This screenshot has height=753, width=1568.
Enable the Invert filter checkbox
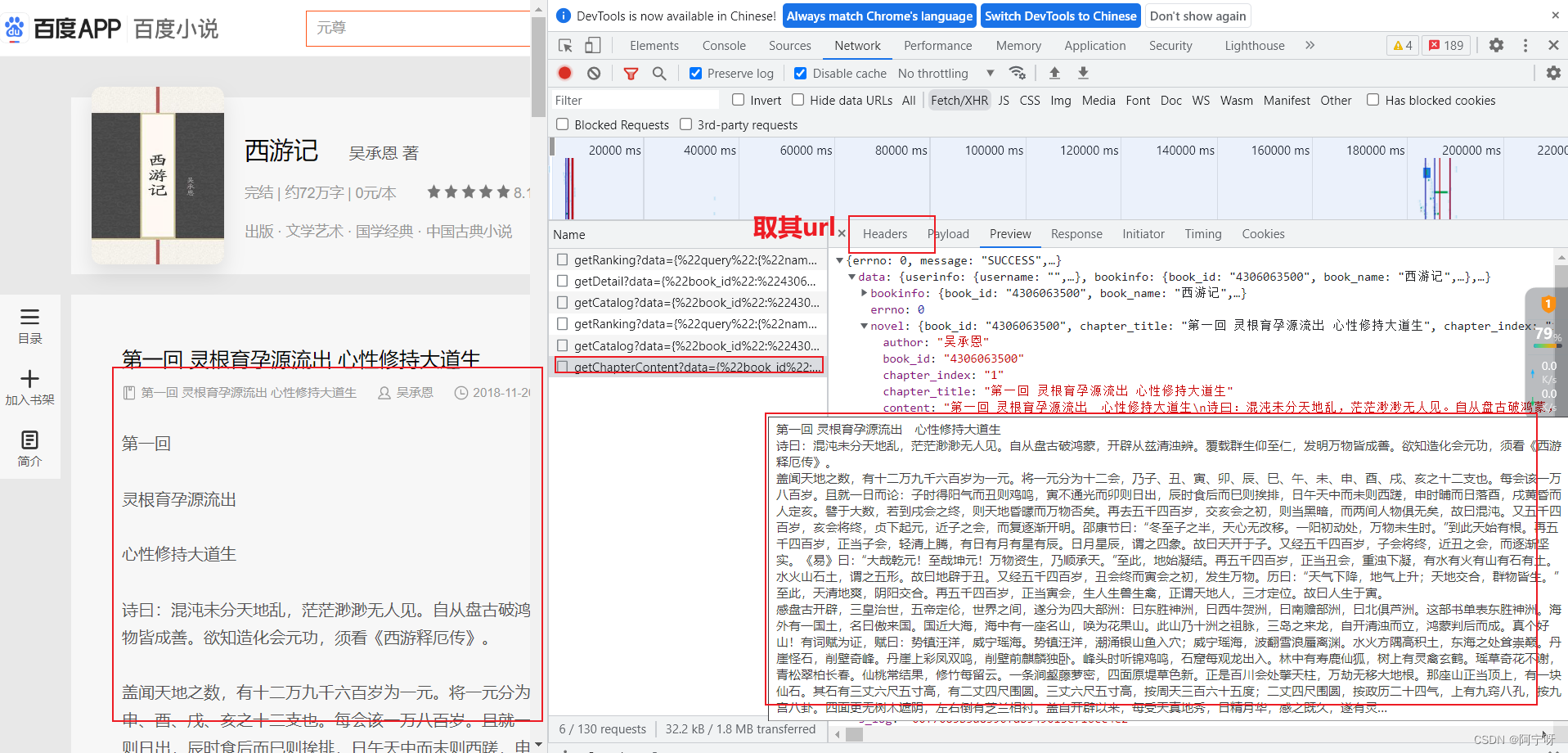pyautogui.click(x=738, y=100)
